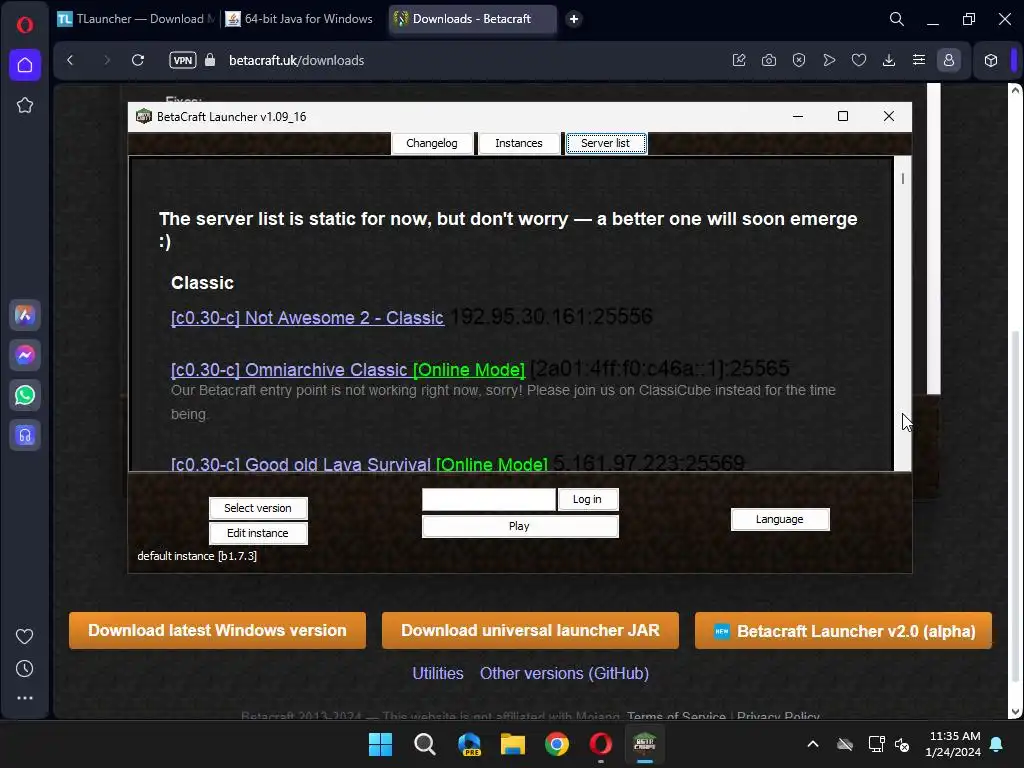
Task: Click Select version button
Action: pyautogui.click(x=258, y=508)
